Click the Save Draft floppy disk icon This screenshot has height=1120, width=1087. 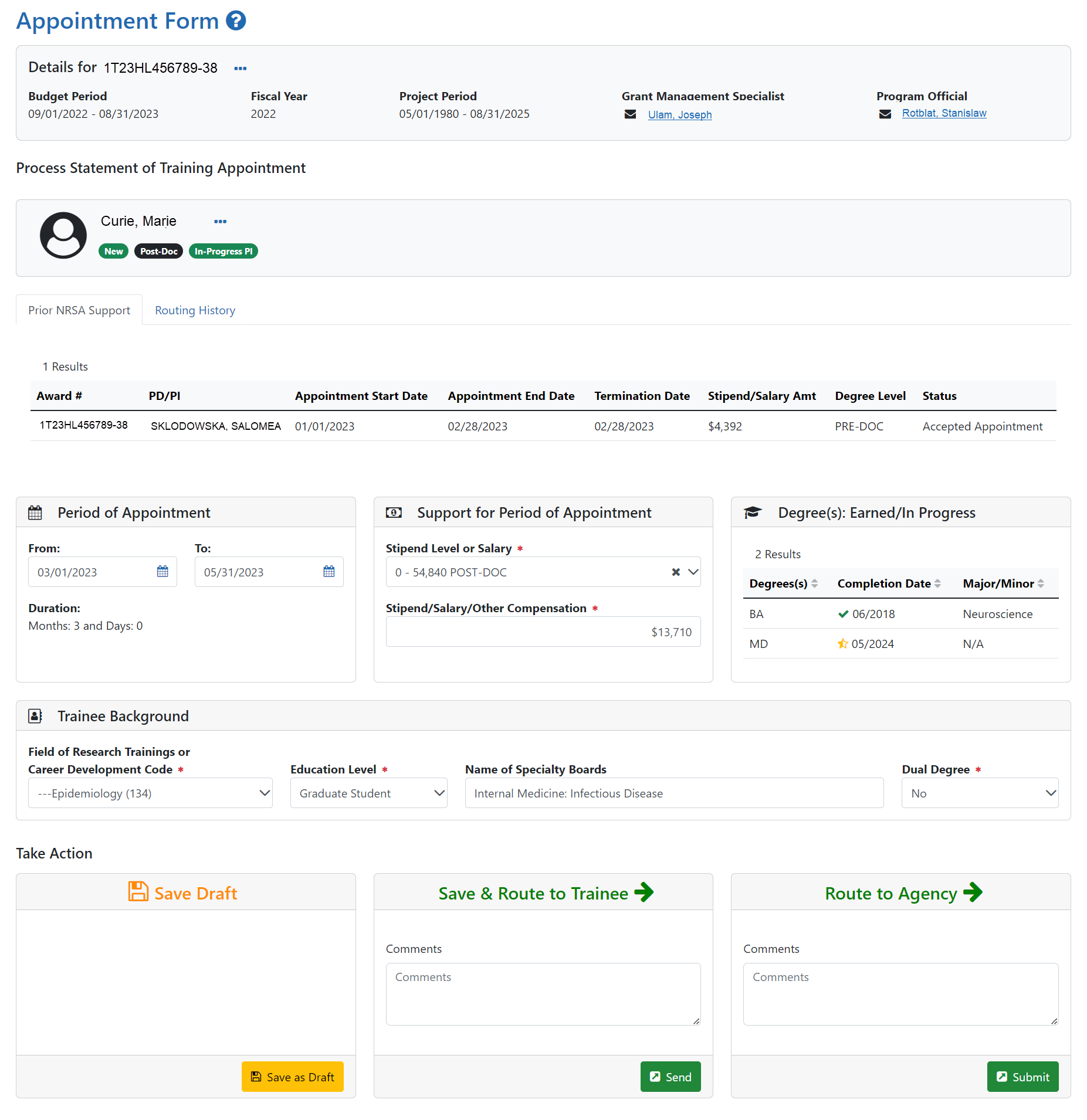click(x=138, y=891)
